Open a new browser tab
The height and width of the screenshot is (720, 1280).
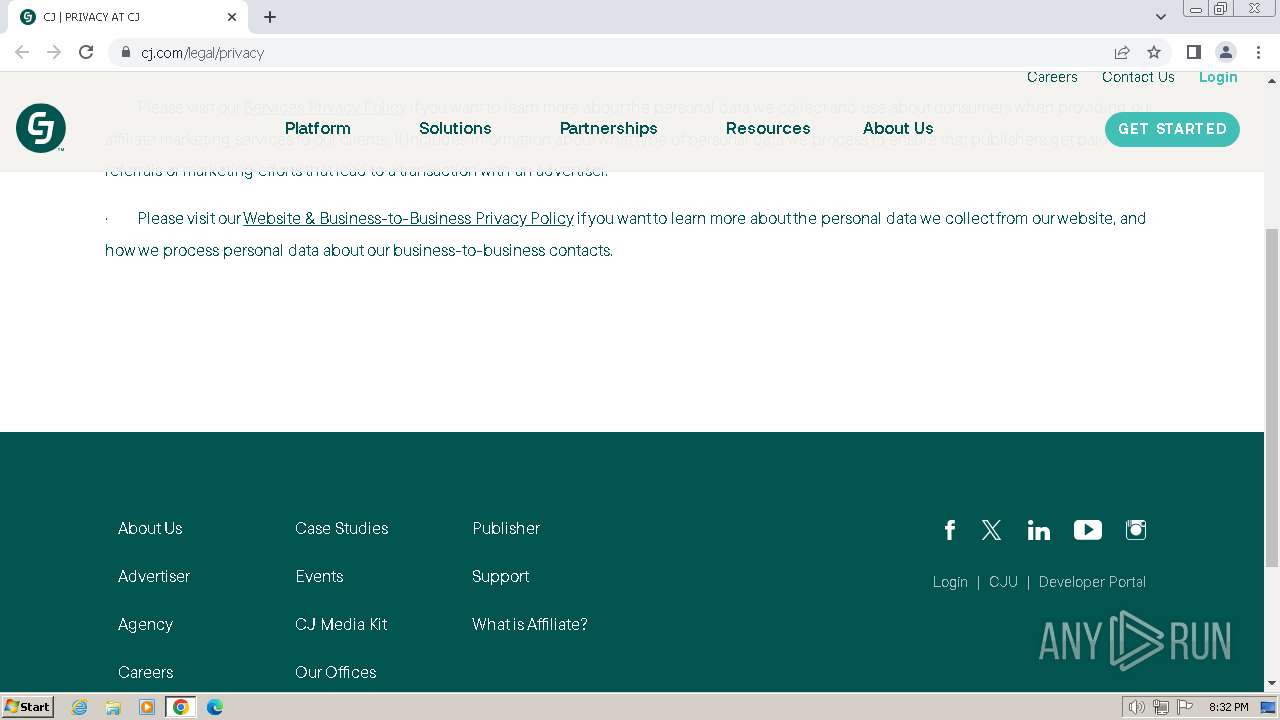pos(270,17)
